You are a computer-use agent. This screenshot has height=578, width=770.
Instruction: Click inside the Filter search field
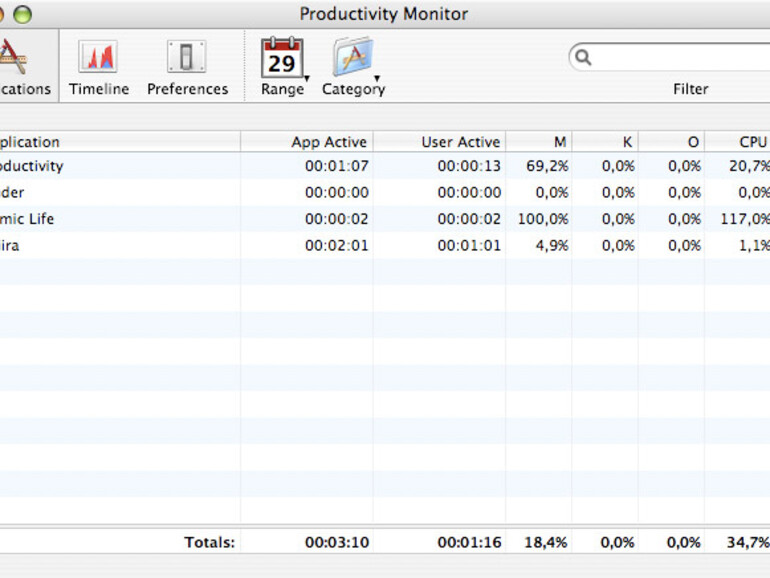680,58
